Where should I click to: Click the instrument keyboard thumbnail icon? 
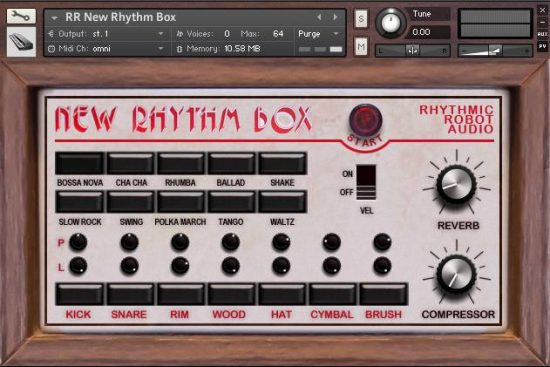tap(21, 42)
